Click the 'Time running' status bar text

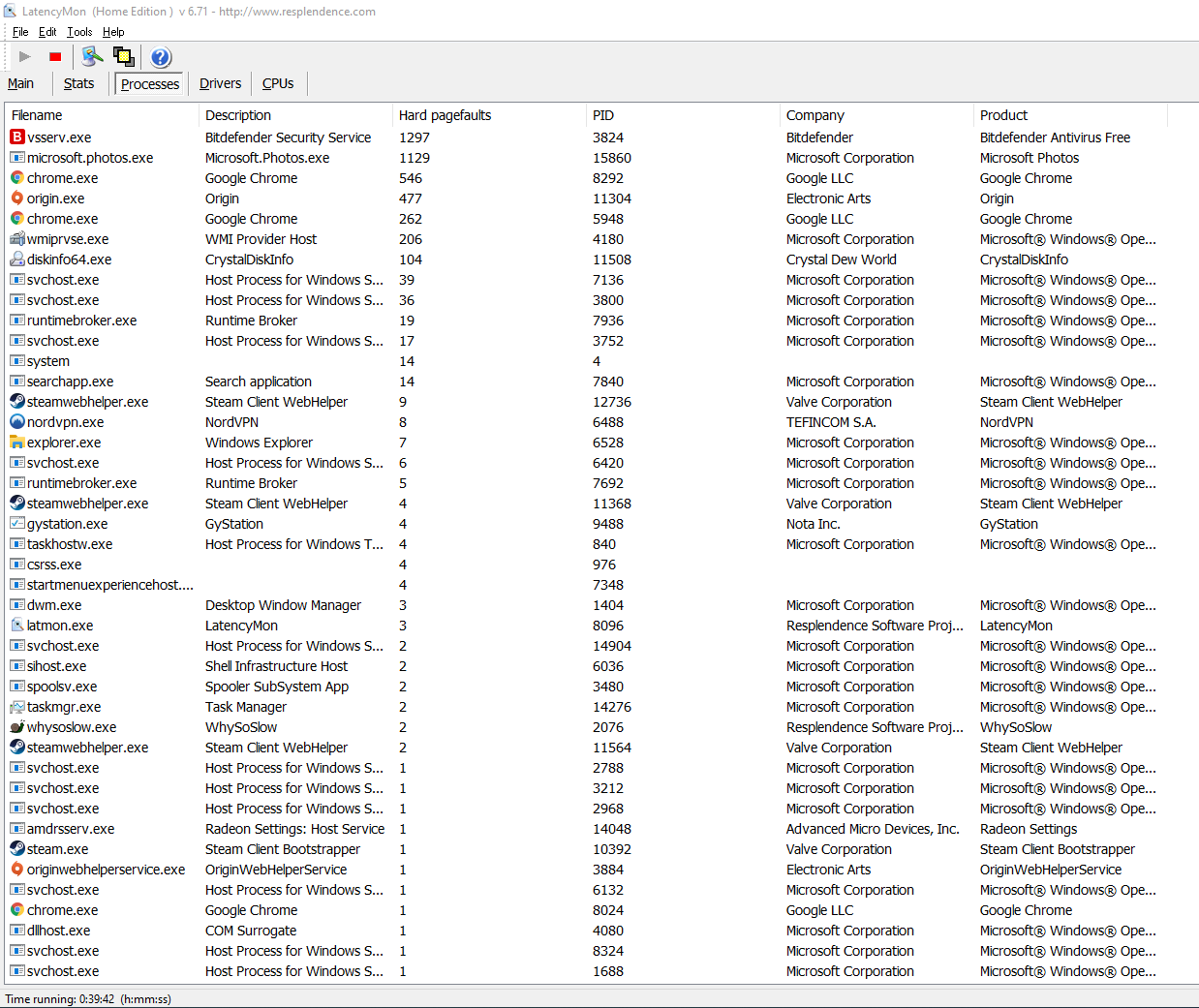88,998
